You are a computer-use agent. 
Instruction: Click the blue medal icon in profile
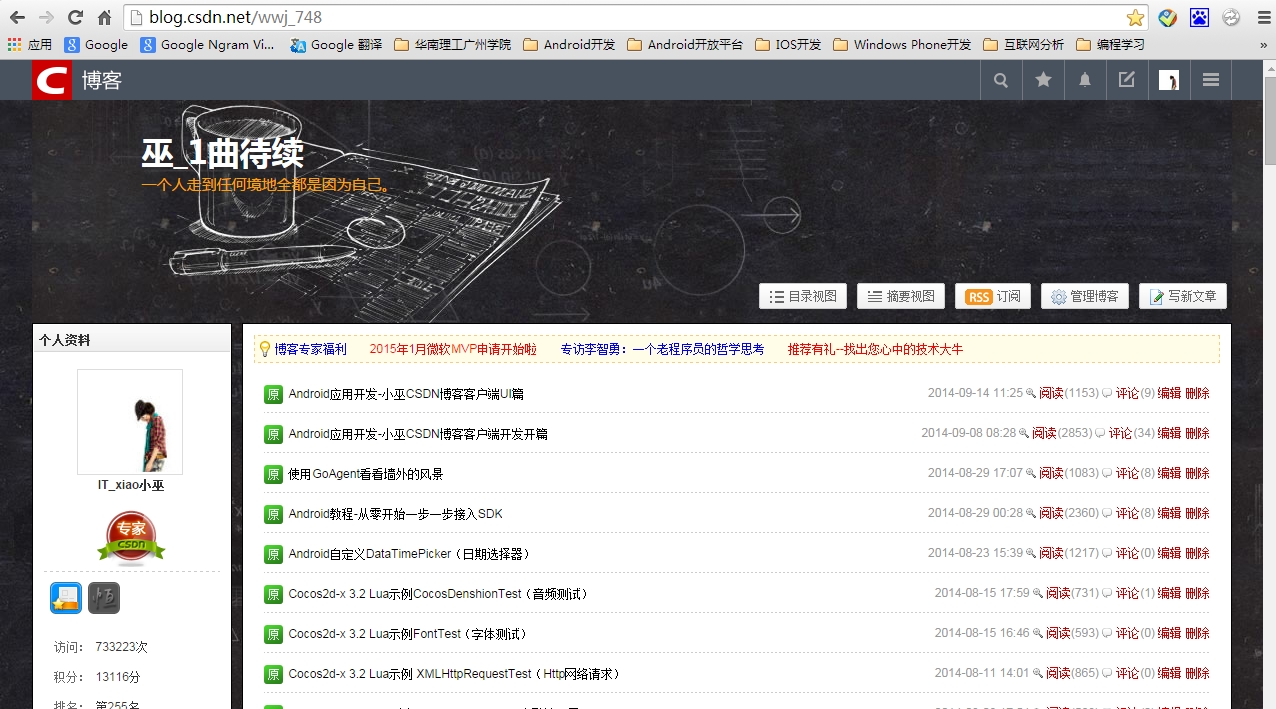[66, 598]
